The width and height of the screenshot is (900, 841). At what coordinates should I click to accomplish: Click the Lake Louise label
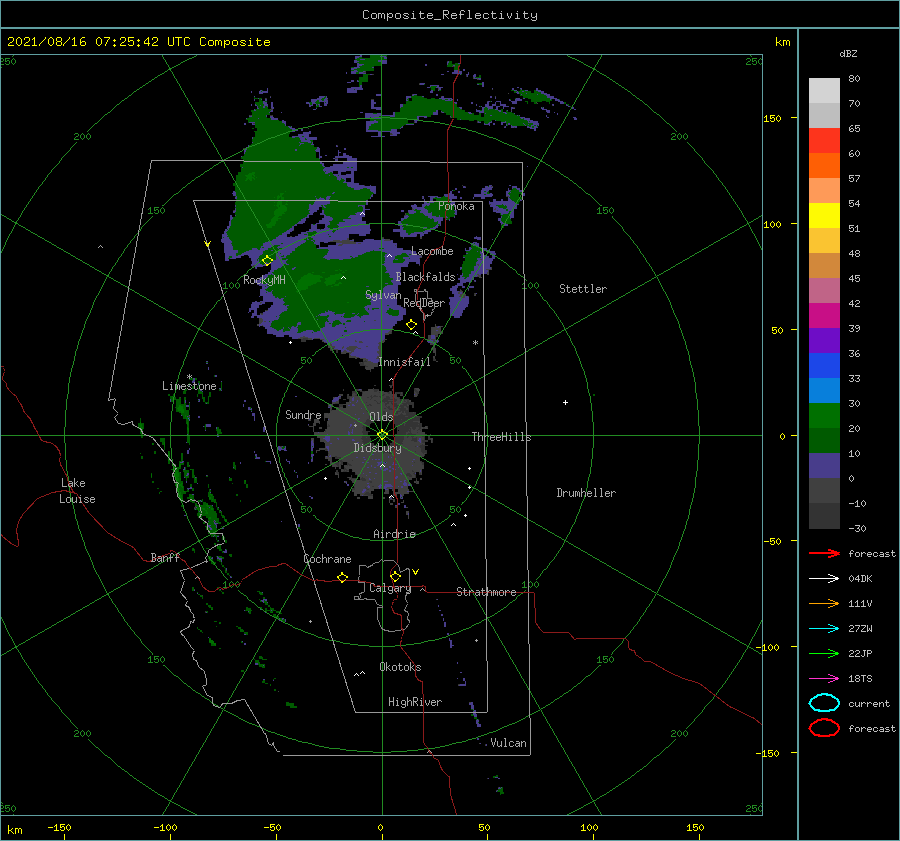click(x=77, y=491)
